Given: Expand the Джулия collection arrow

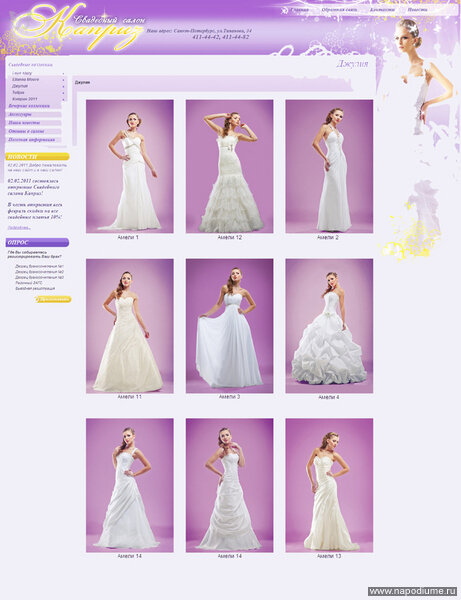Looking at the screenshot, I should click(x=63, y=86).
